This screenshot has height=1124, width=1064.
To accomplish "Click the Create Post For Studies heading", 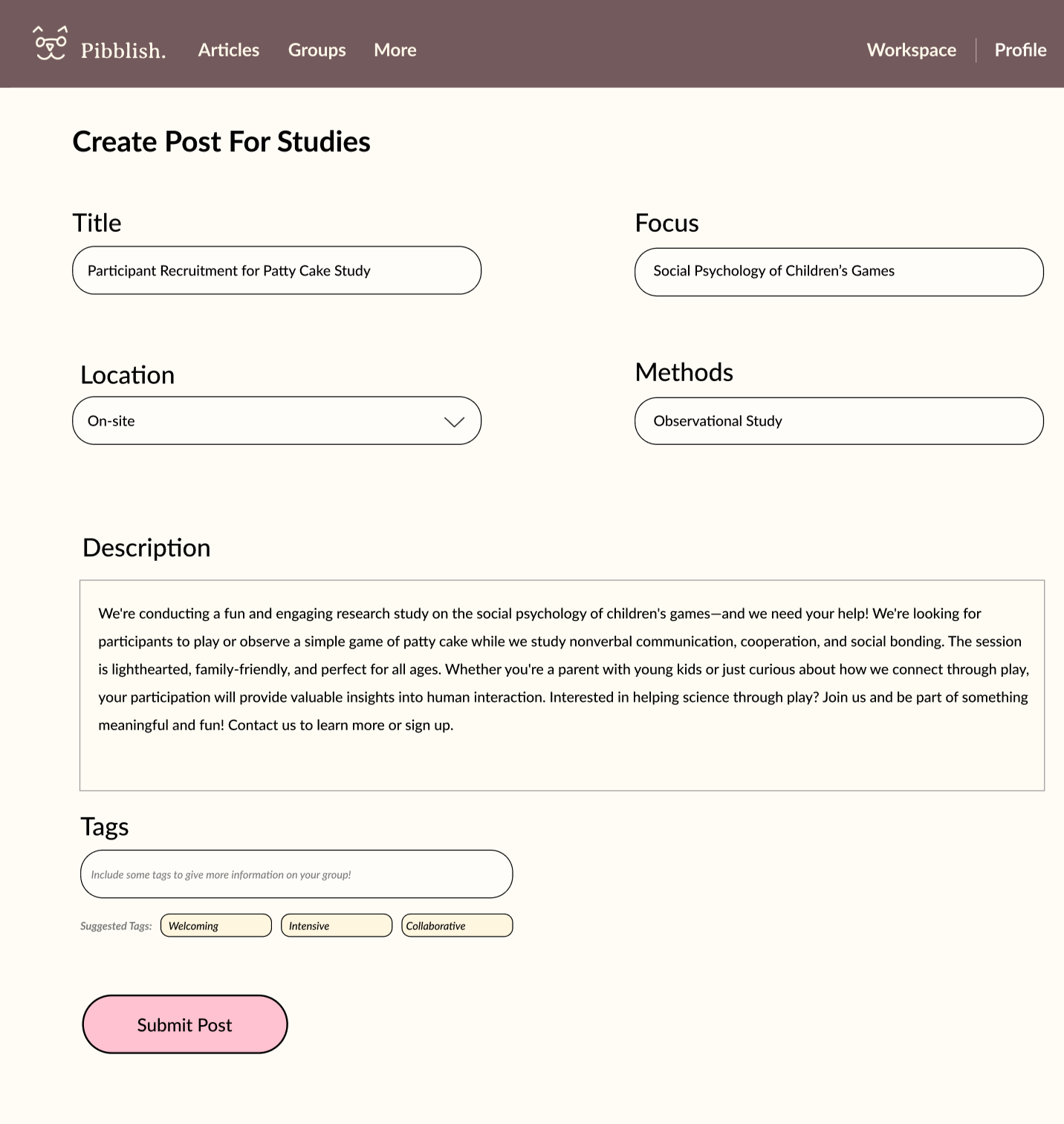I will (x=221, y=142).
